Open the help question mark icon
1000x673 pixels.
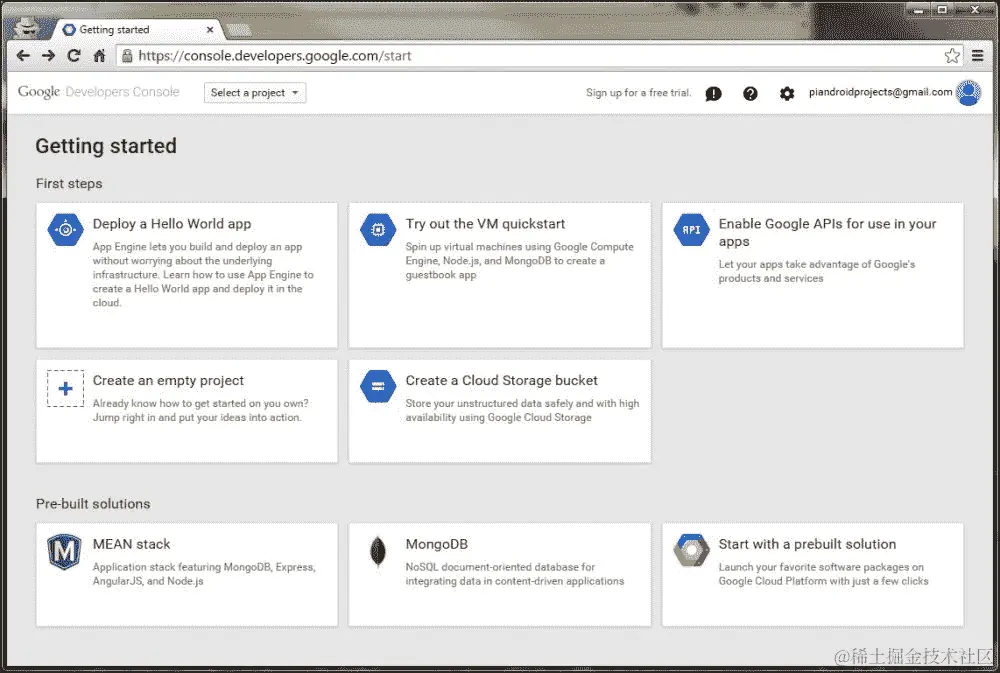click(750, 94)
